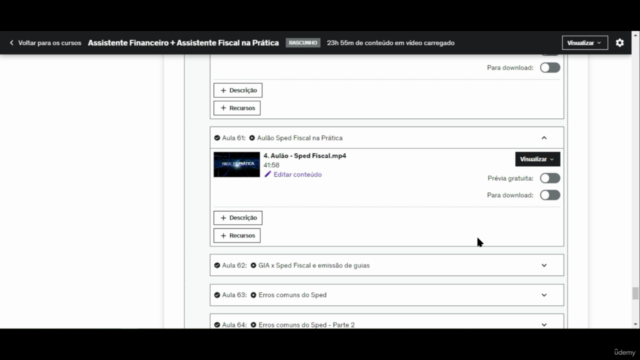Click video play icon before Erros comuns do Sped title
Image resolution: width=640 pixels, height=360 pixels.
click(253, 295)
